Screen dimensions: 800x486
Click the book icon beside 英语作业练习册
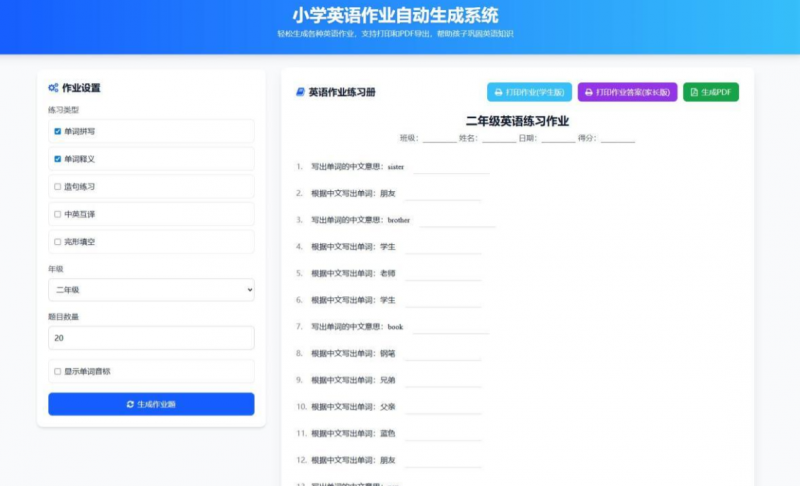[300, 92]
